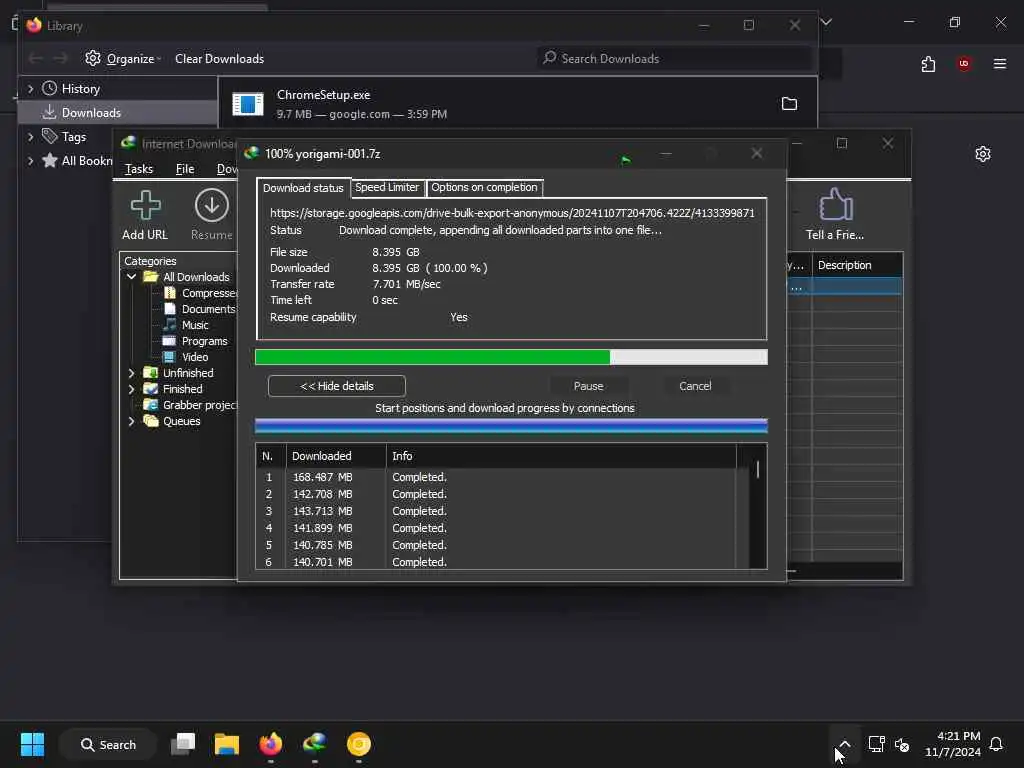Open the Firefox extensions puzzle icon
The height and width of the screenshot is (768, 1024).
click(x=928, y=64)
